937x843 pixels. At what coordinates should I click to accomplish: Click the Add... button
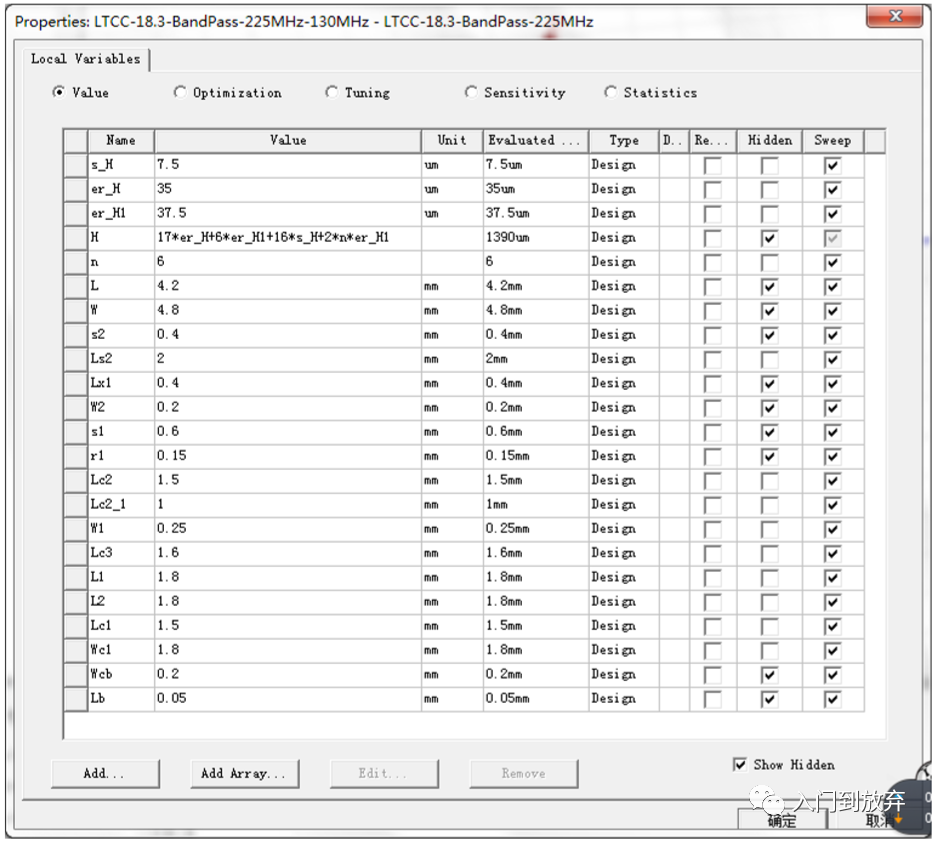point(105,773)
